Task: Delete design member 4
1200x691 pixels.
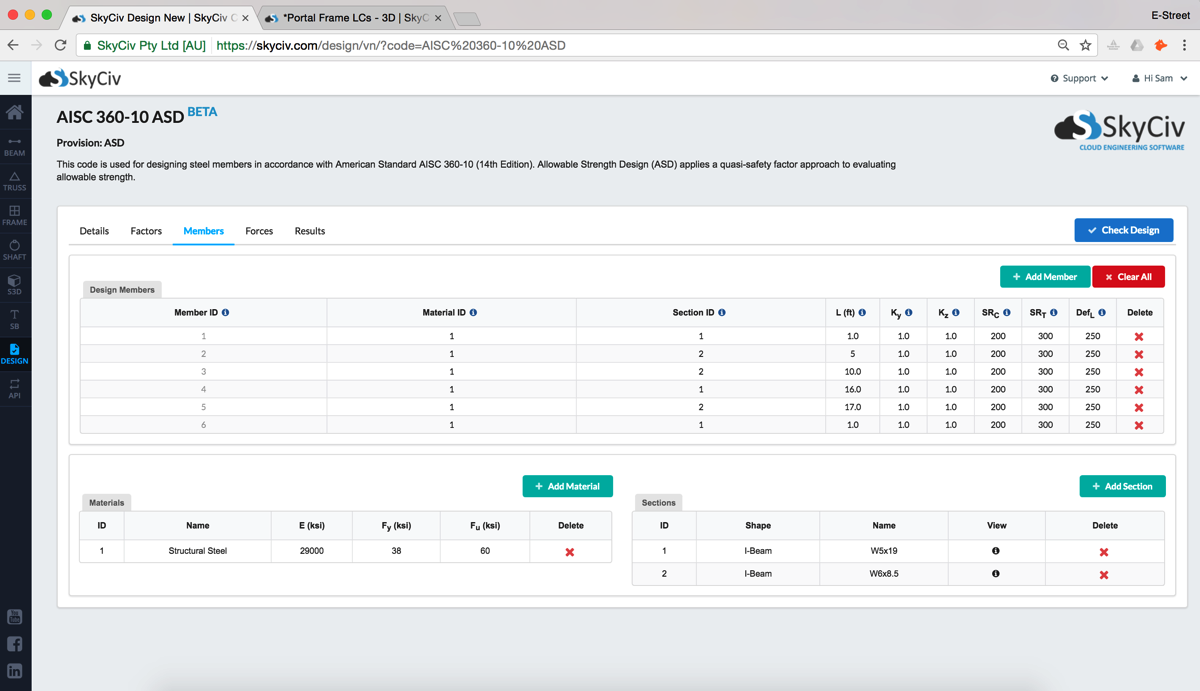Action: [1139, 390]
